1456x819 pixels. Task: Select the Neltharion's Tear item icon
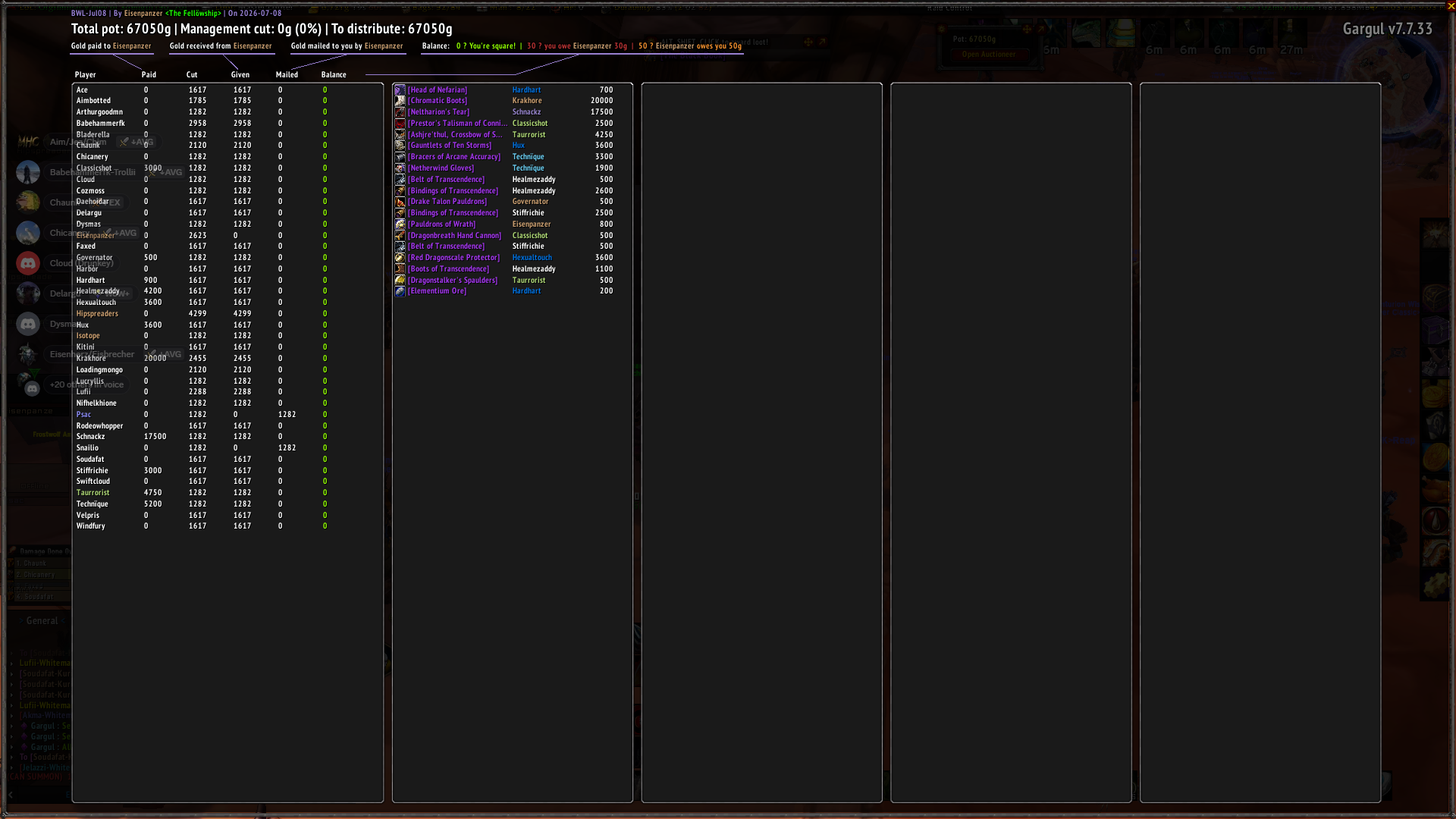(x=400, y=112)
